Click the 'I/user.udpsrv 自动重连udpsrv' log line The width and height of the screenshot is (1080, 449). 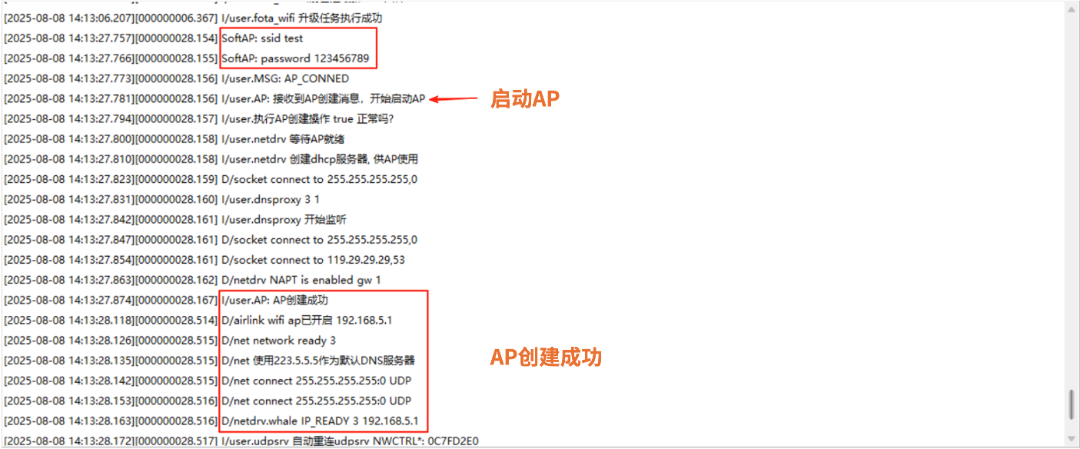[x=241, y=441]
